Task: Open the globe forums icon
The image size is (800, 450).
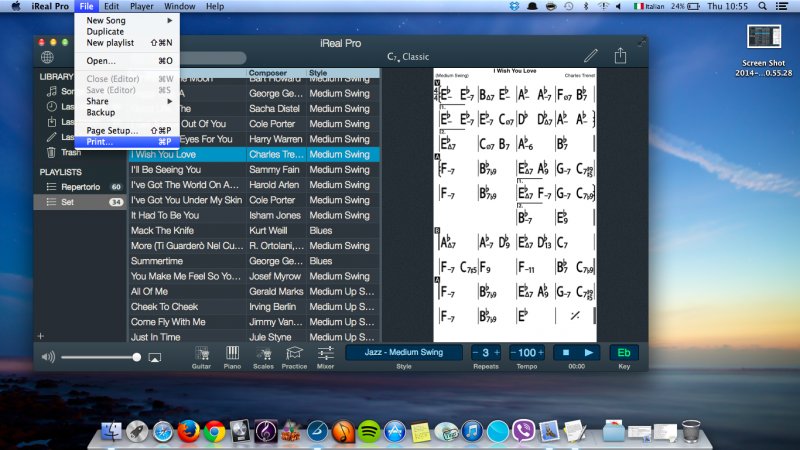Action: 47,57
